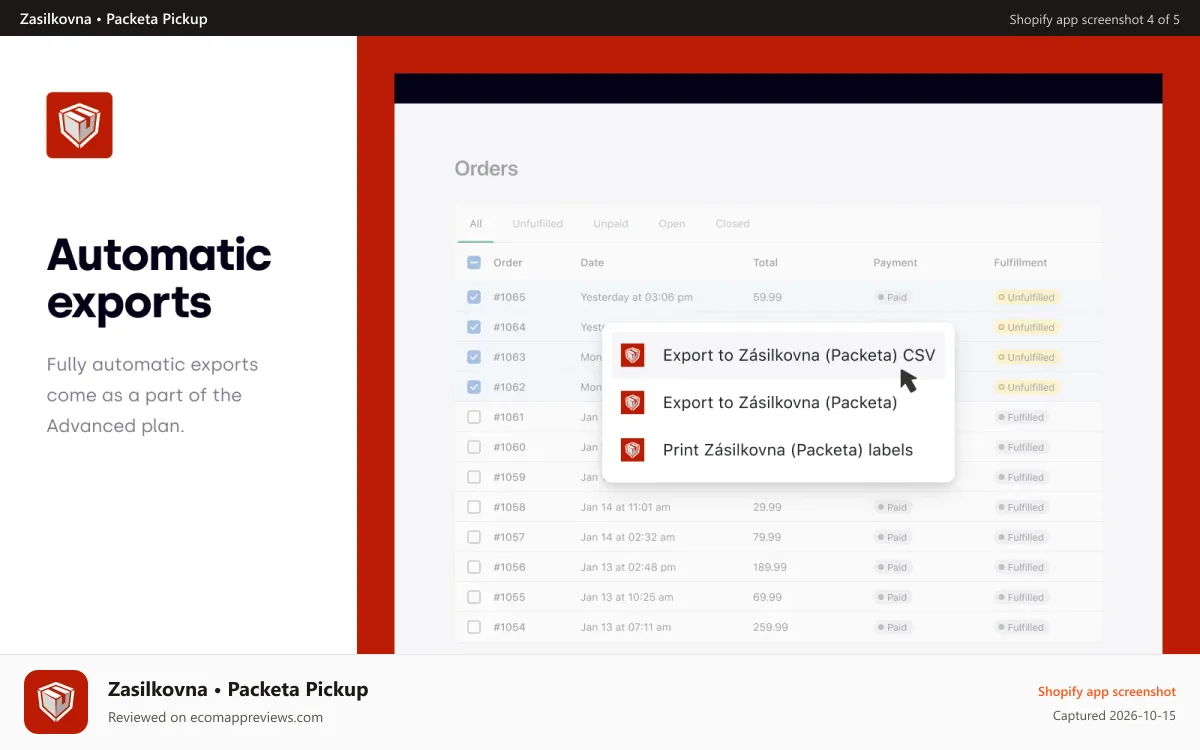Switch to the Unfulfilled tab
Screen dimensions: 1200x750
[538, 224]
